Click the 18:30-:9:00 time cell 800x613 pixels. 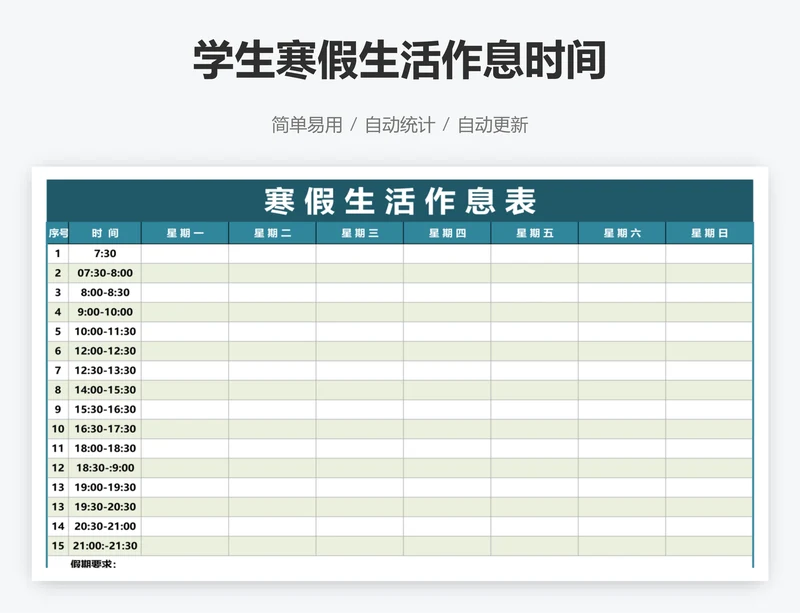(105, 468)
